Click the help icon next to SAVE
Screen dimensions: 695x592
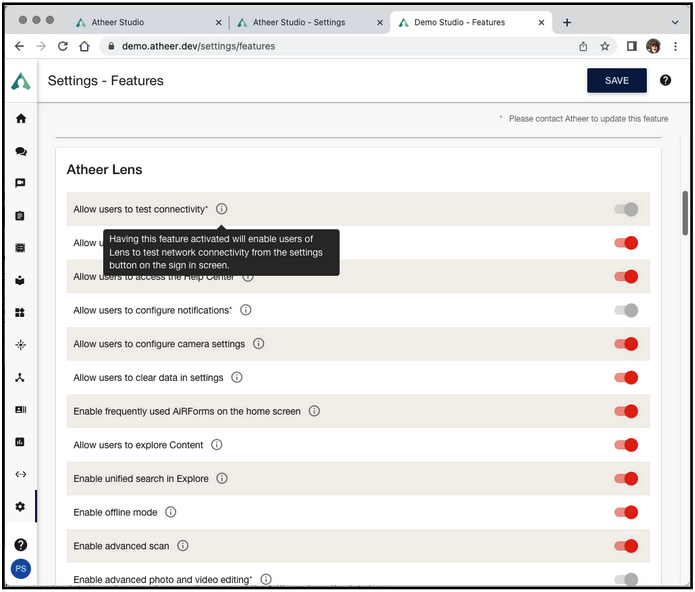pos(665,80)
